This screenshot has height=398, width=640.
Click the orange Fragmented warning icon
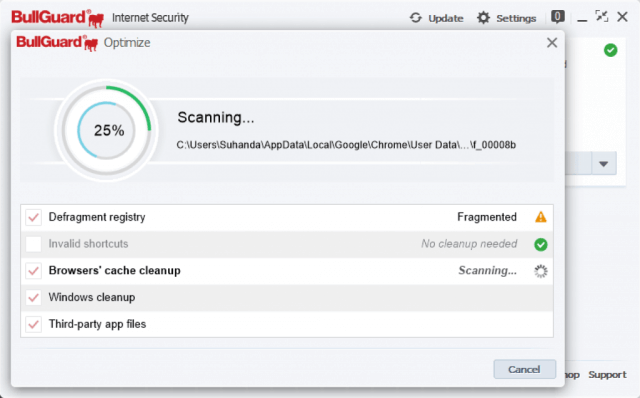click(541, 217)
